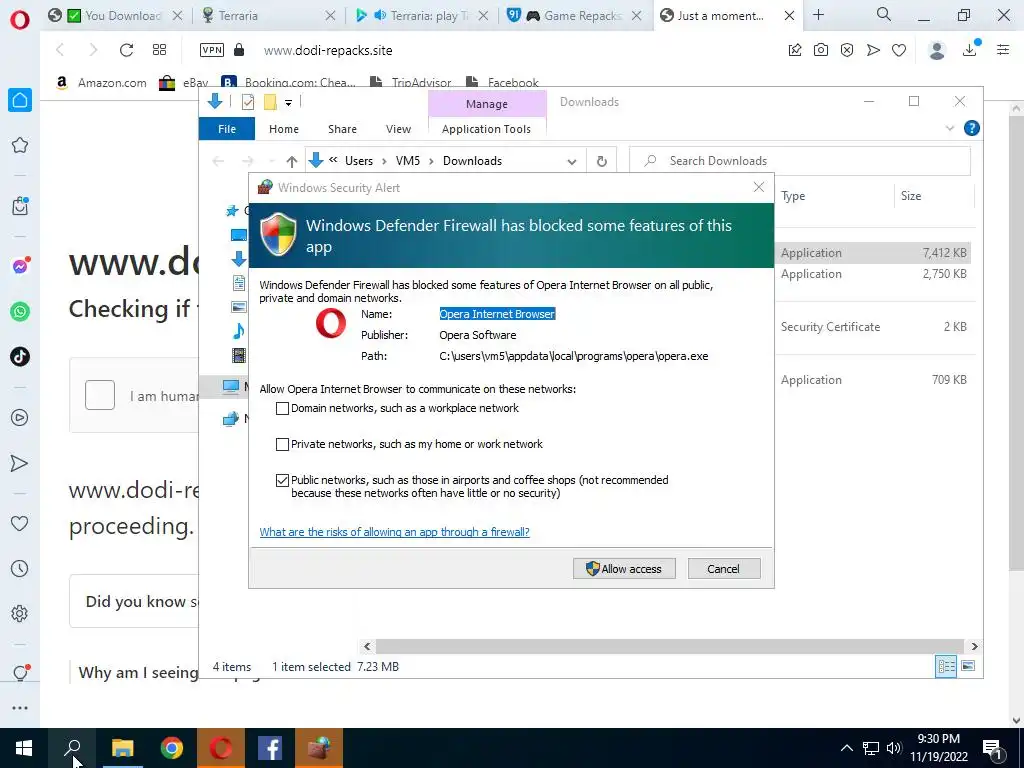Go up one folder level
1024x768 pixels.
(x=291, y=161)
